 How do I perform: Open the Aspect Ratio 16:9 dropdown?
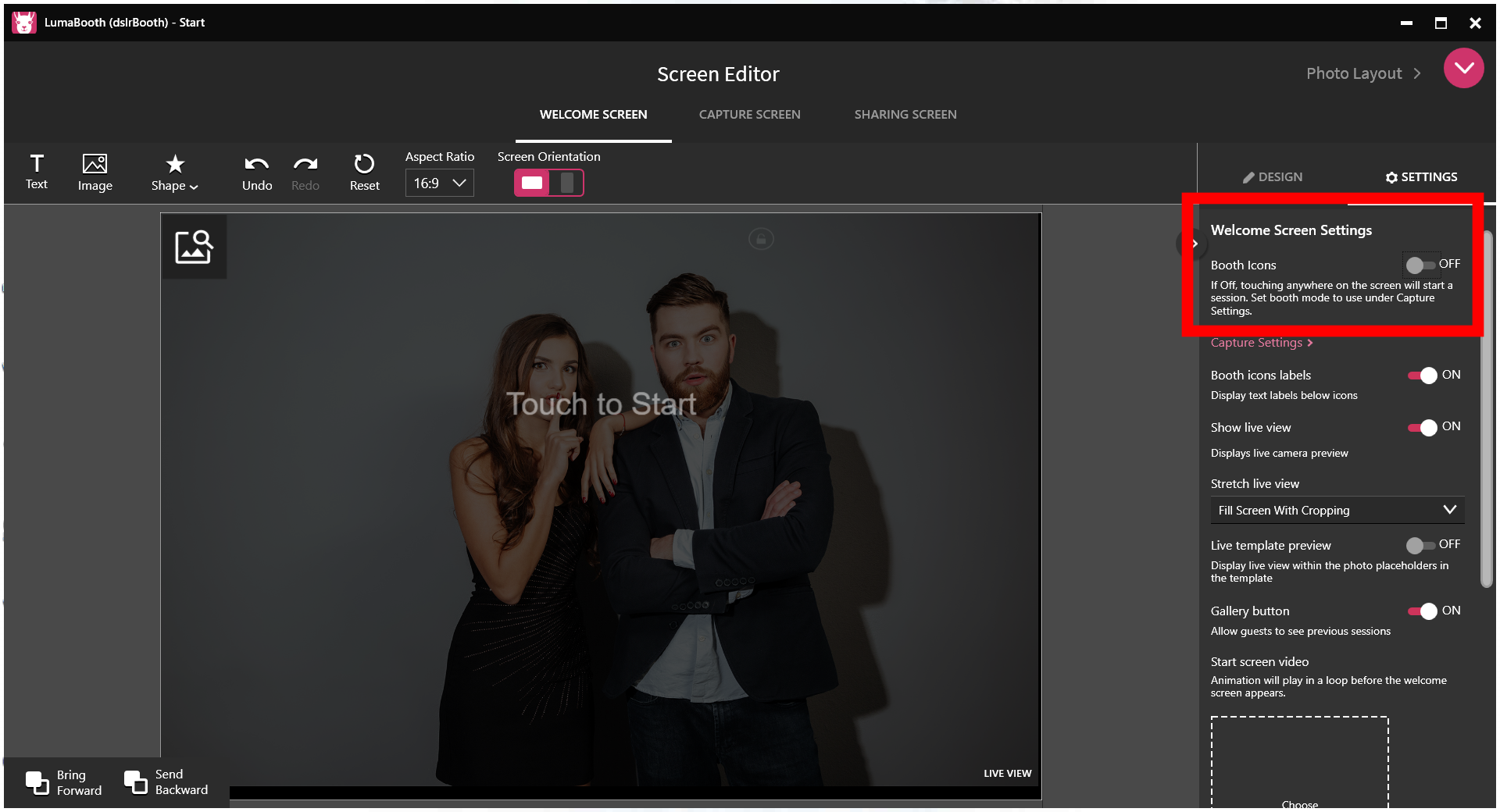pos(439,183)
